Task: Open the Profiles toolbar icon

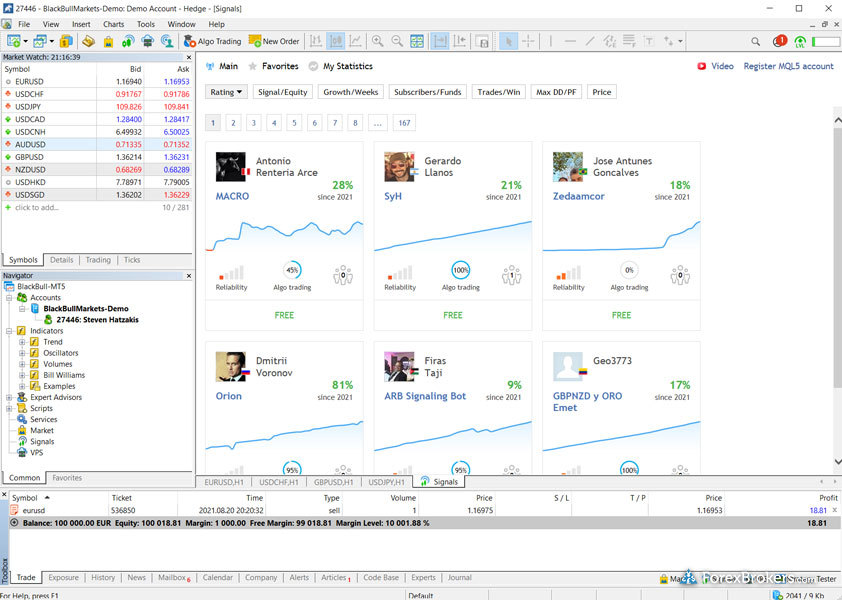Action: tap(39, 41)
